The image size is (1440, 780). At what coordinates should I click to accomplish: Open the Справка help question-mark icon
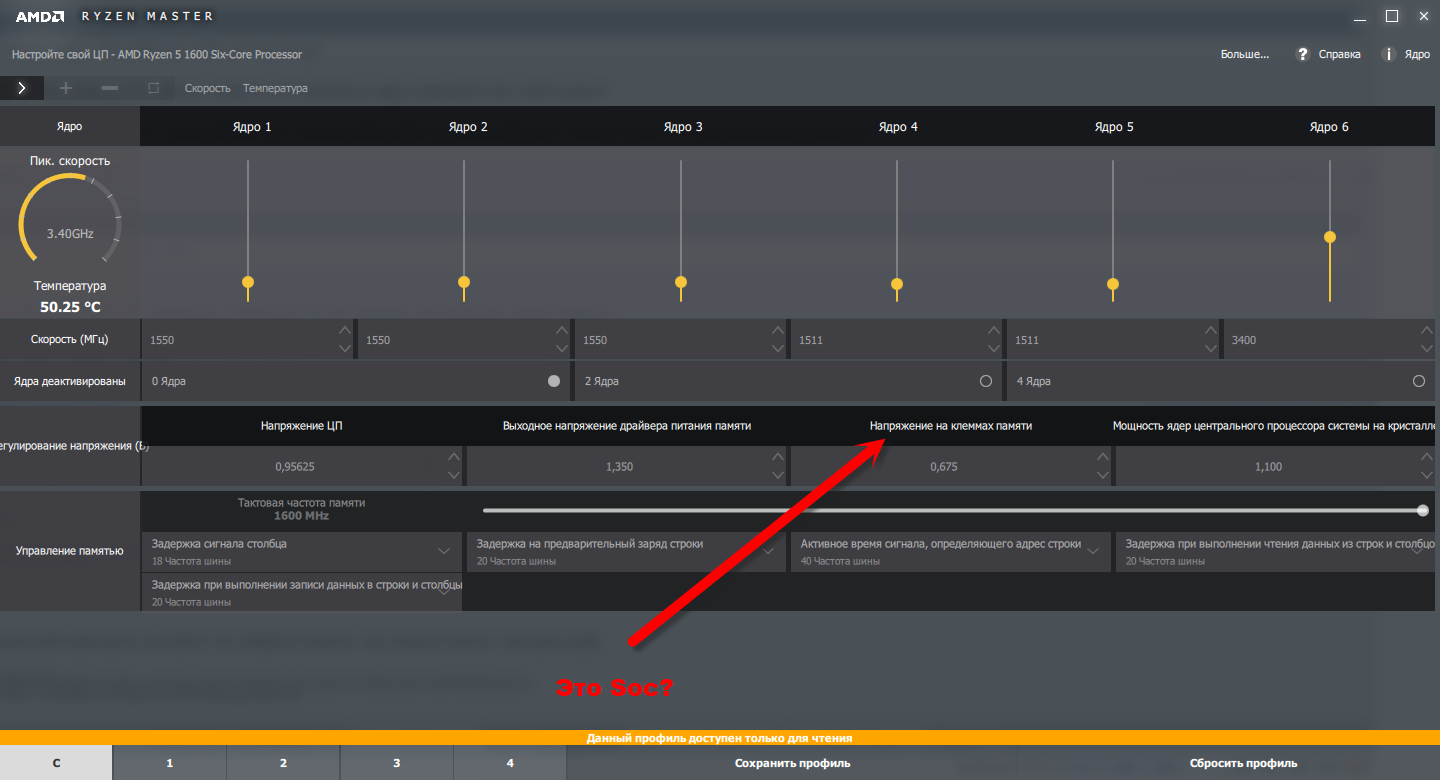[x=1302, y=54]
